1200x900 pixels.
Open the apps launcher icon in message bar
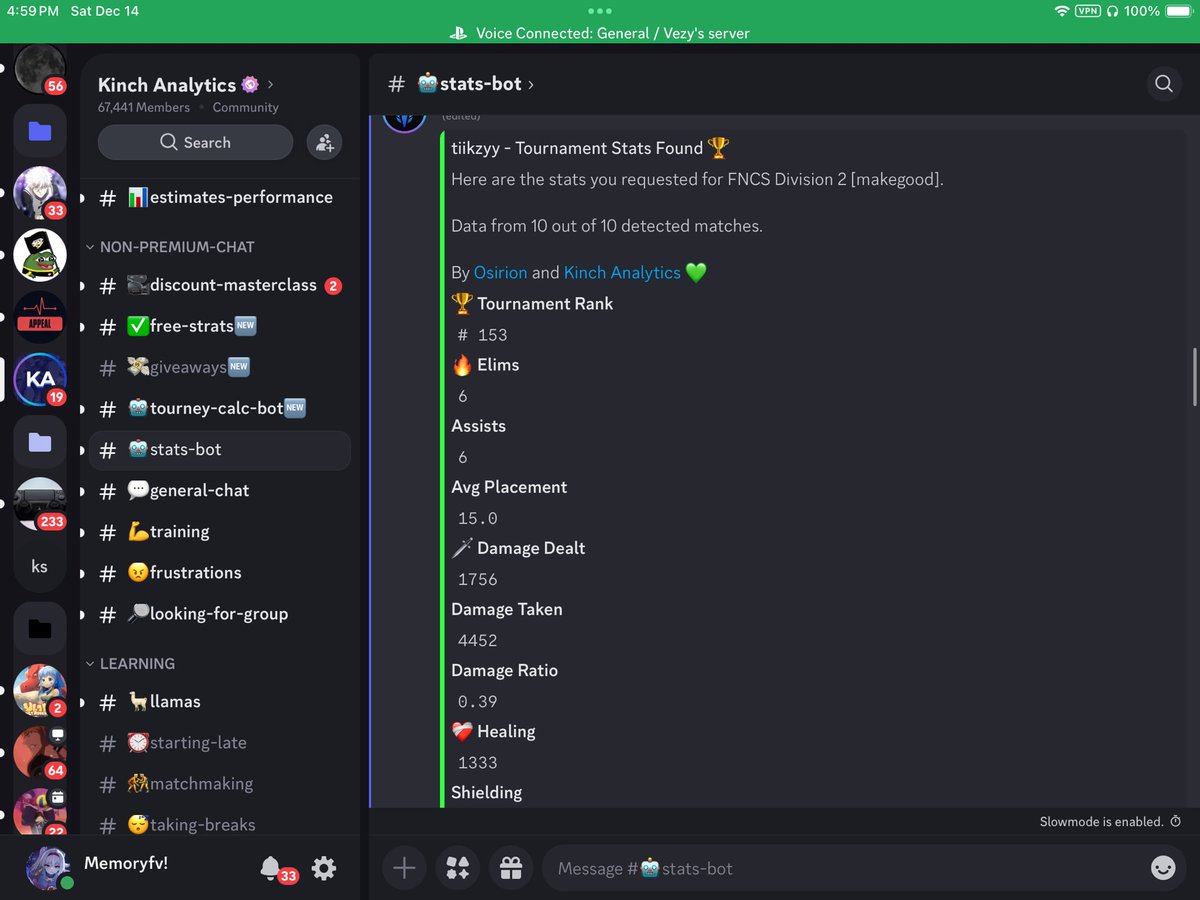tap(458, 868)
